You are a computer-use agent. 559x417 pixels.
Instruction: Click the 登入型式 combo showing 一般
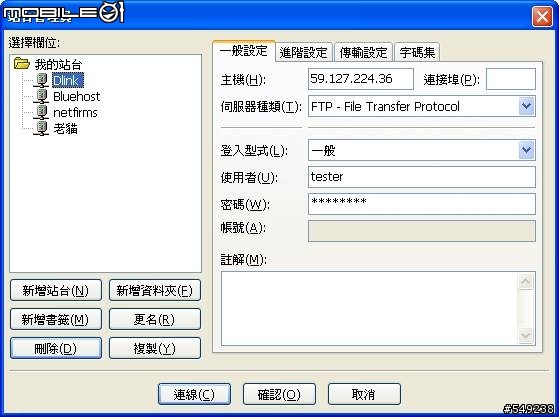pyautogui.click(x=422, y=150)
